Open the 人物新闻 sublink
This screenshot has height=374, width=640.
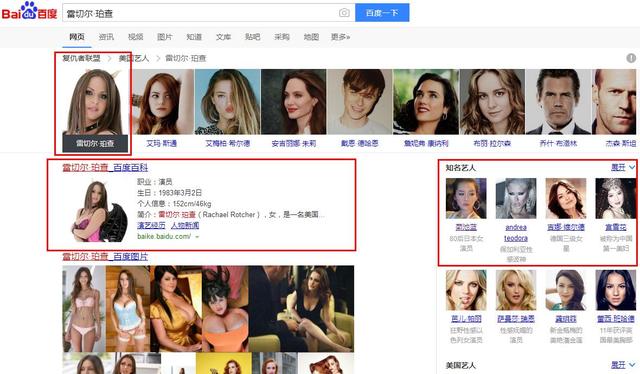(x=185, y=225)
